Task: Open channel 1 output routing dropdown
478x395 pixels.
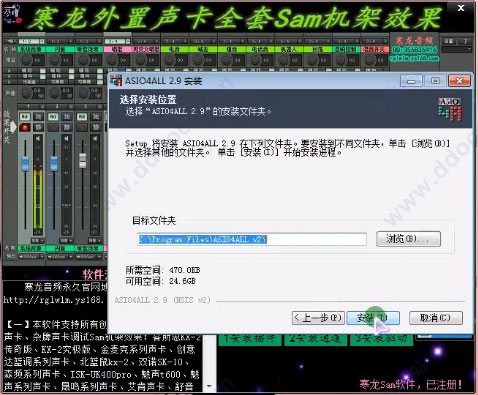Action: (31, 257)
